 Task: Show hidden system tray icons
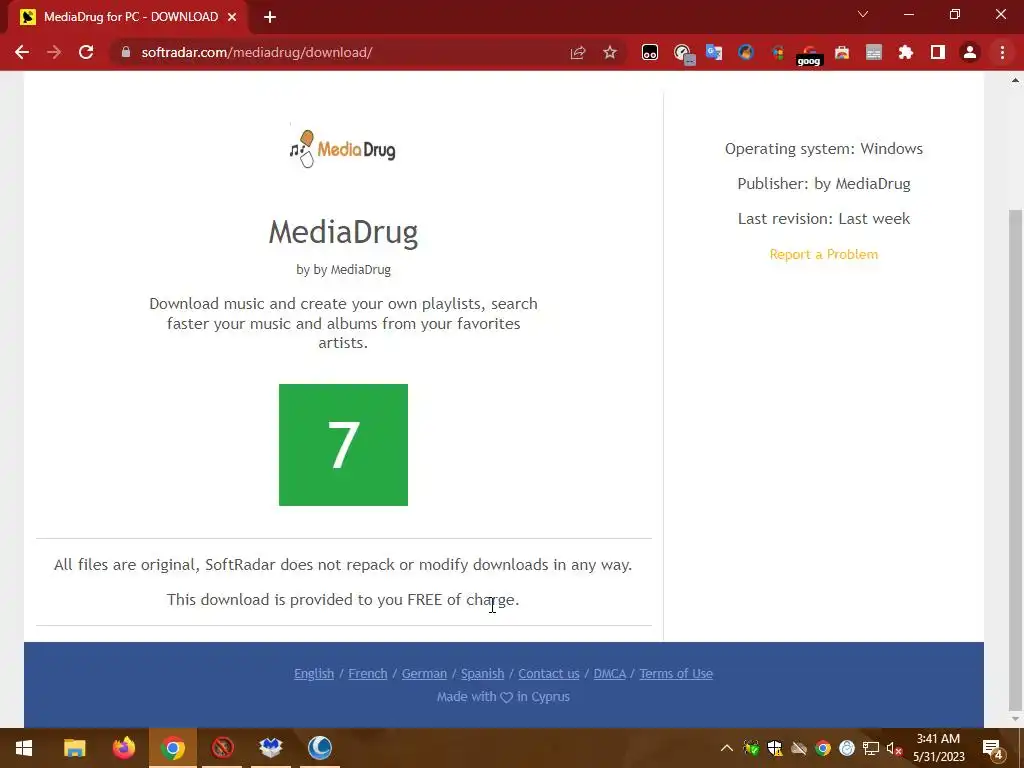point(726,748)
